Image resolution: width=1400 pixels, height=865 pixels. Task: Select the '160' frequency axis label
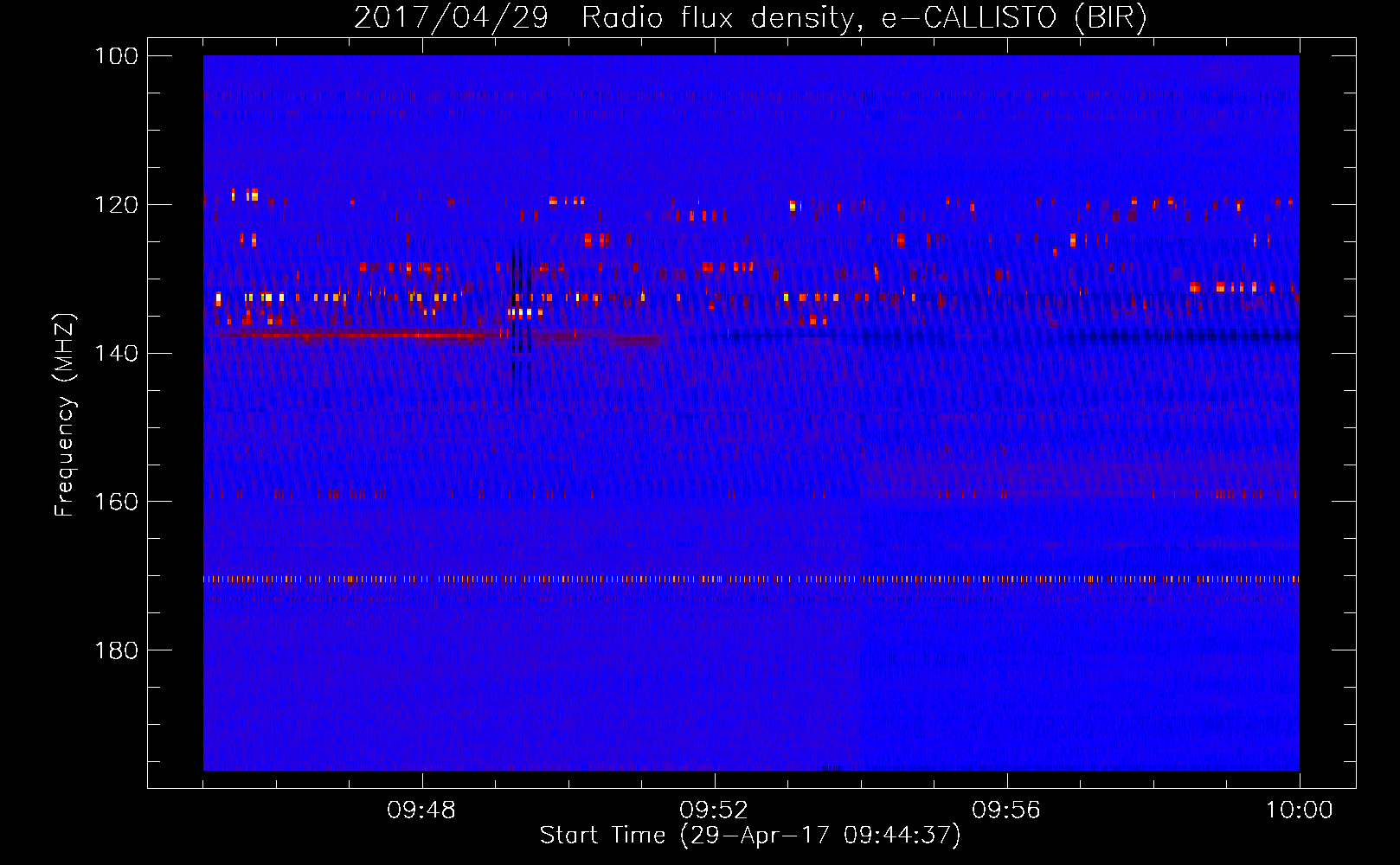click(116, 502)
